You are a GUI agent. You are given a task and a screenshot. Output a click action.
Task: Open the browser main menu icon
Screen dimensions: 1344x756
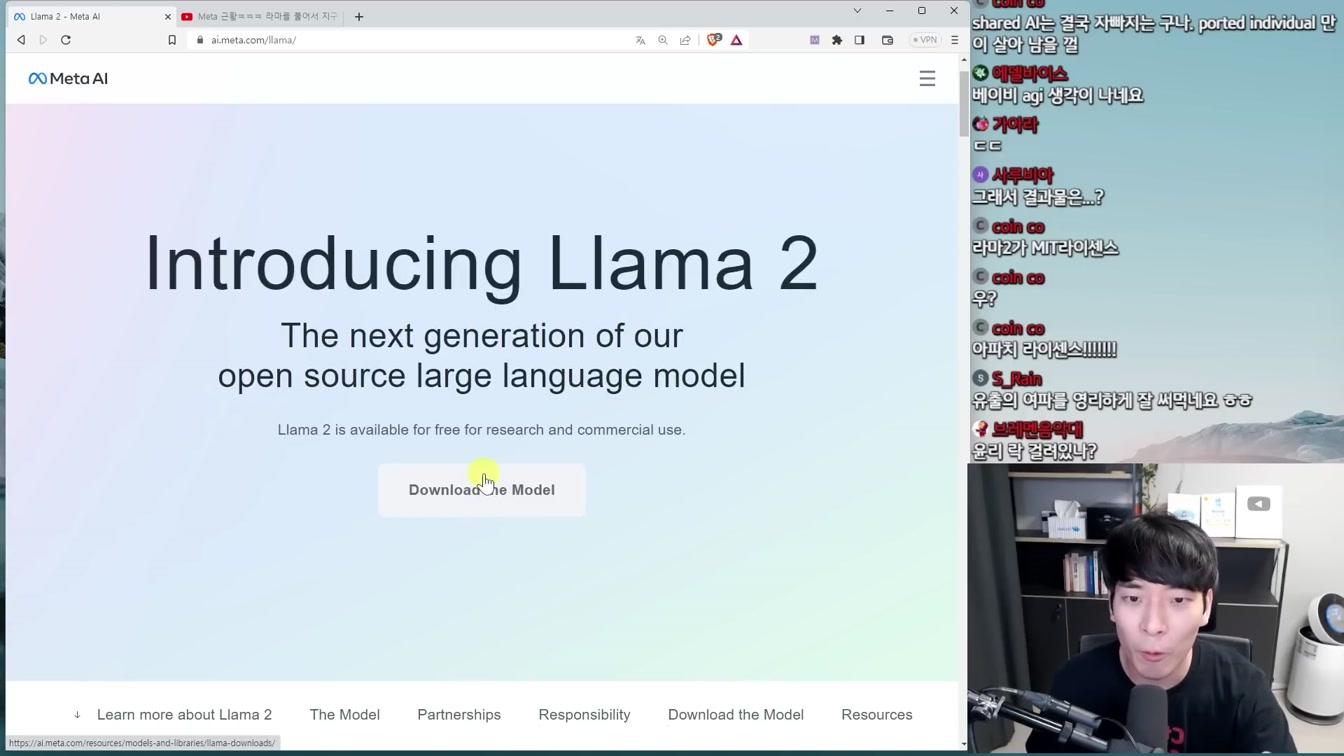pyautogui.click(x=954, y=40)
